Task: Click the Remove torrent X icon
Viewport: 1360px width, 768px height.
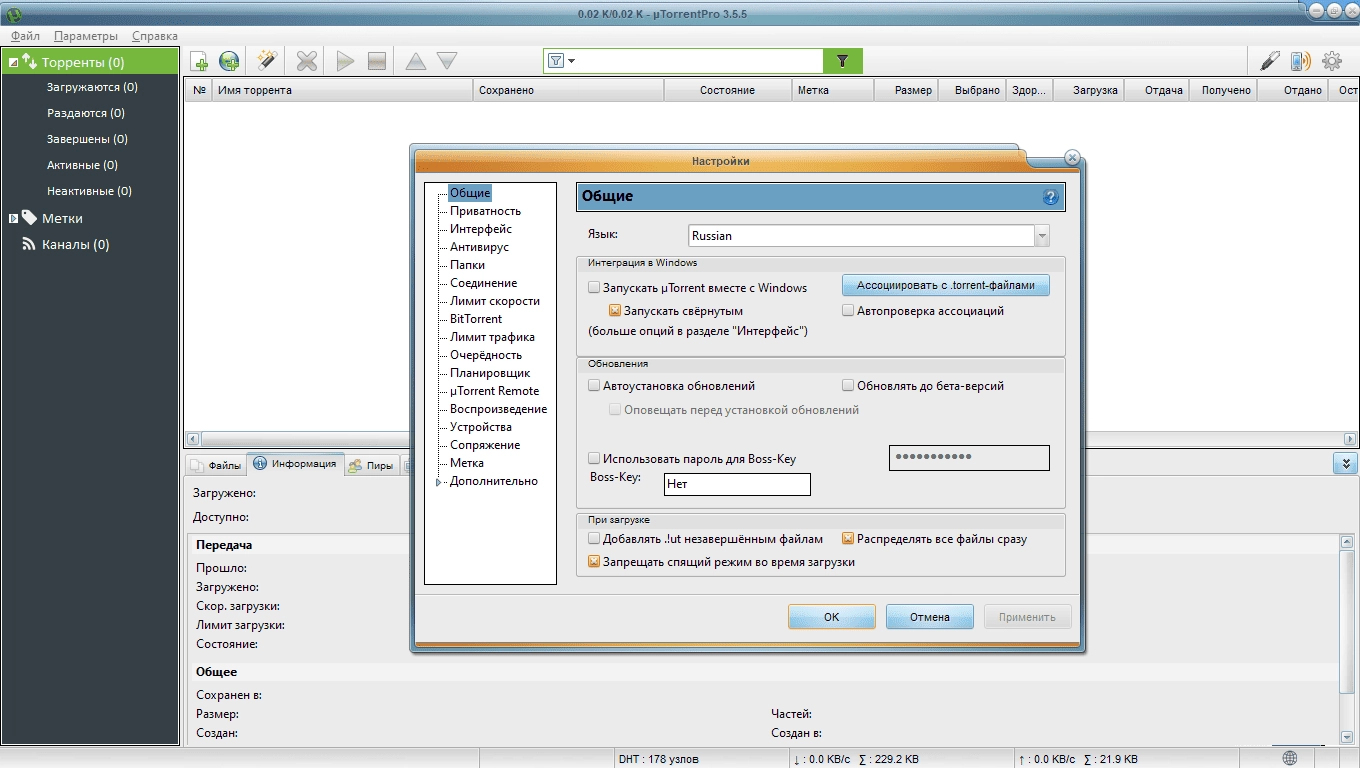Action: coord(307,61)
